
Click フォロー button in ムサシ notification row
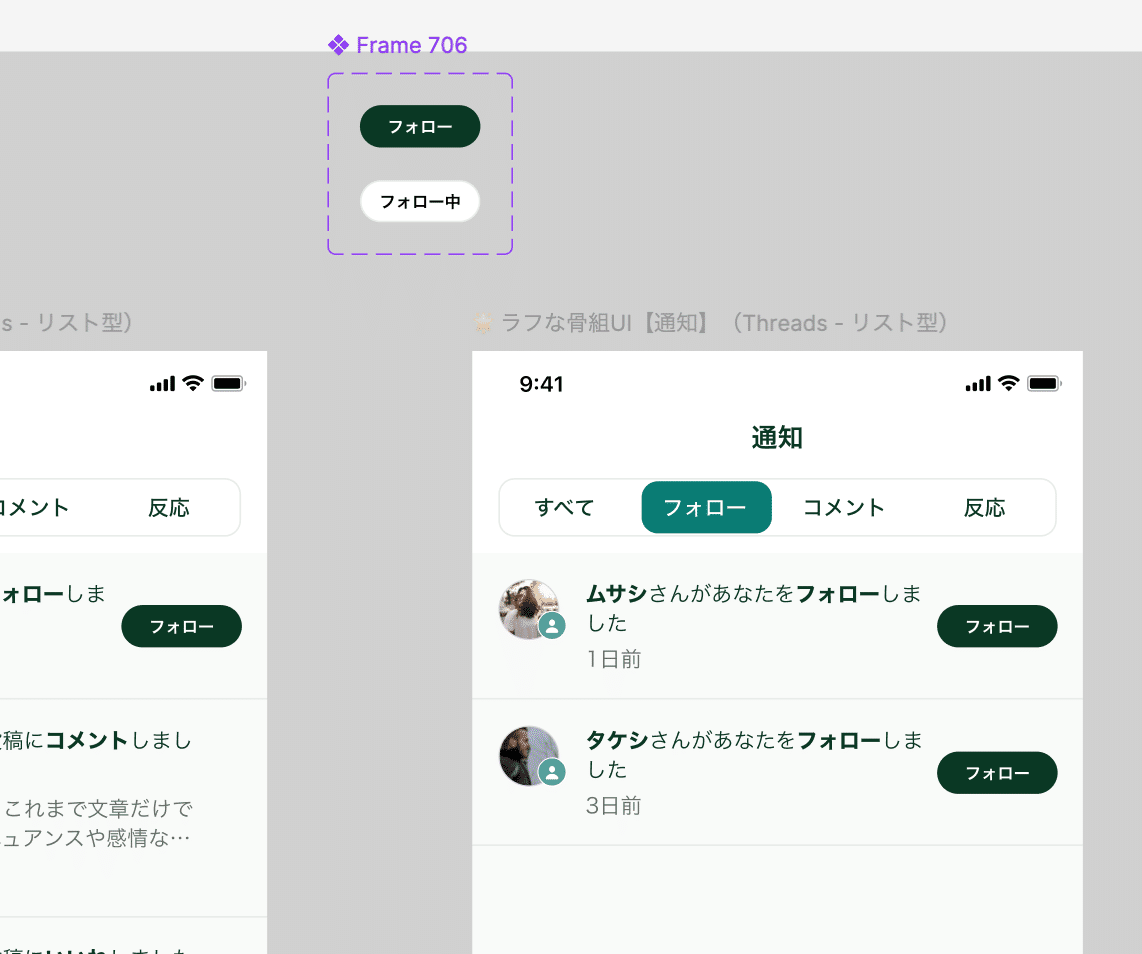coord(997,626)
